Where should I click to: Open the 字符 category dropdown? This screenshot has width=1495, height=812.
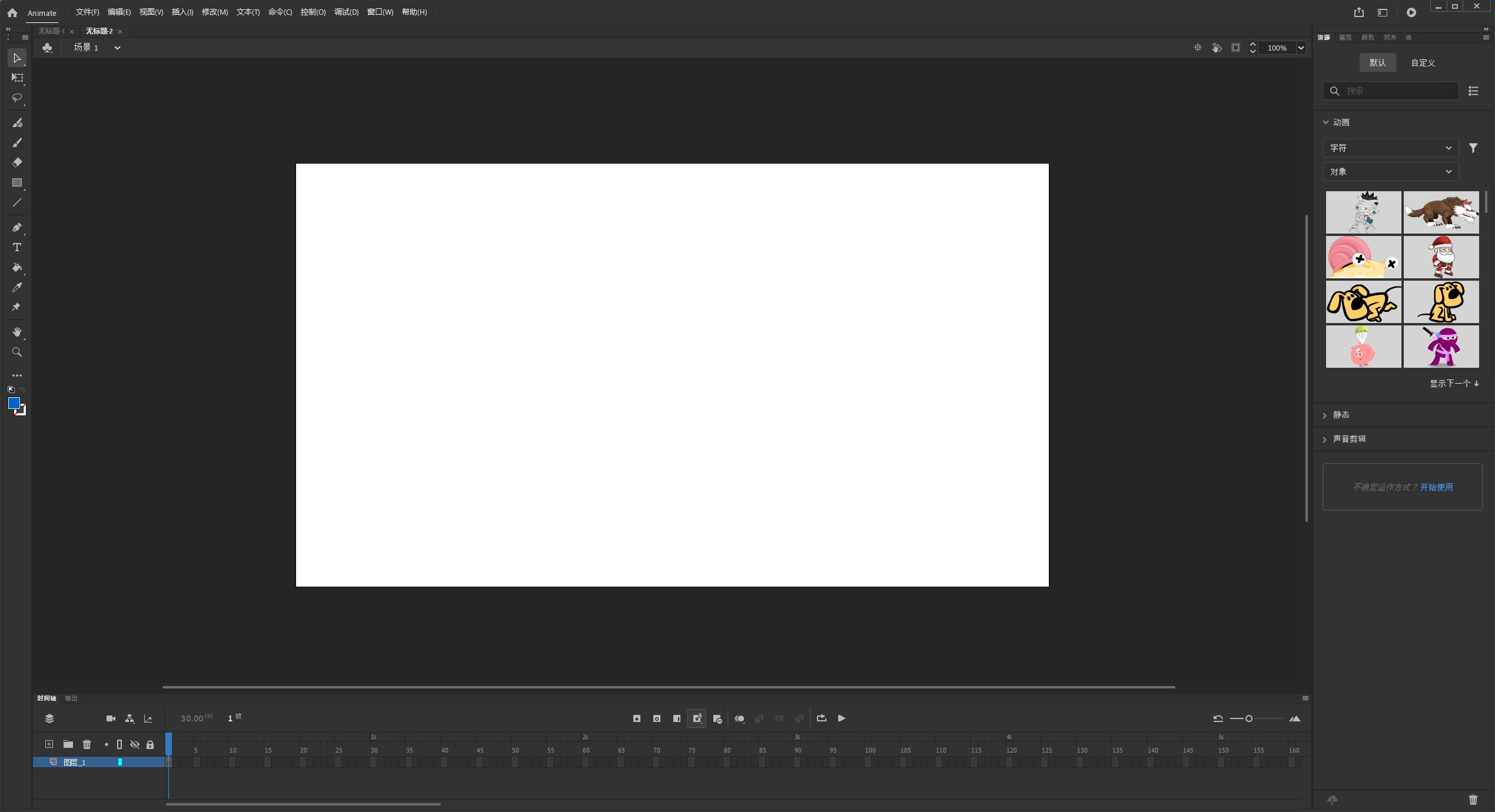coord(1390,148)
